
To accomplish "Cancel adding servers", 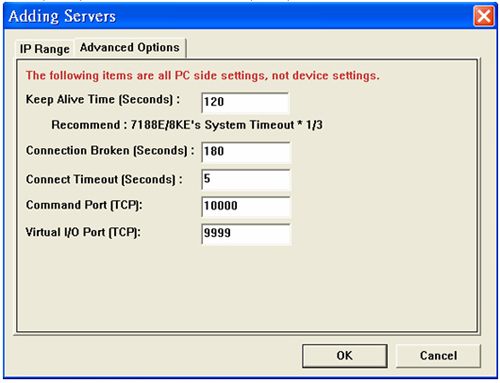I will 438,356.
